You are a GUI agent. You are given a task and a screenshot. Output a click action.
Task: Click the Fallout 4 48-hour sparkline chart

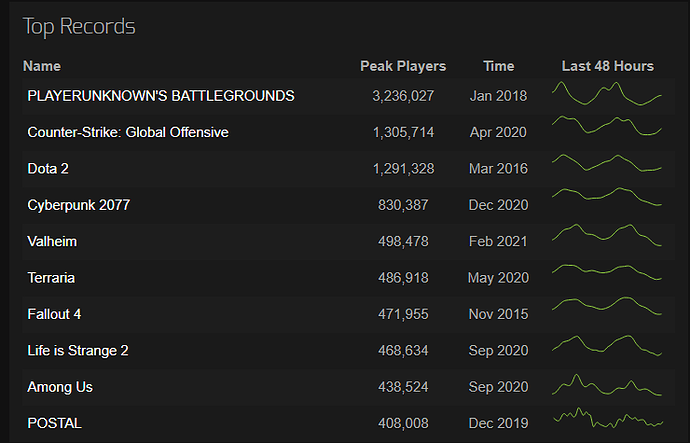(x=607, y=306)
